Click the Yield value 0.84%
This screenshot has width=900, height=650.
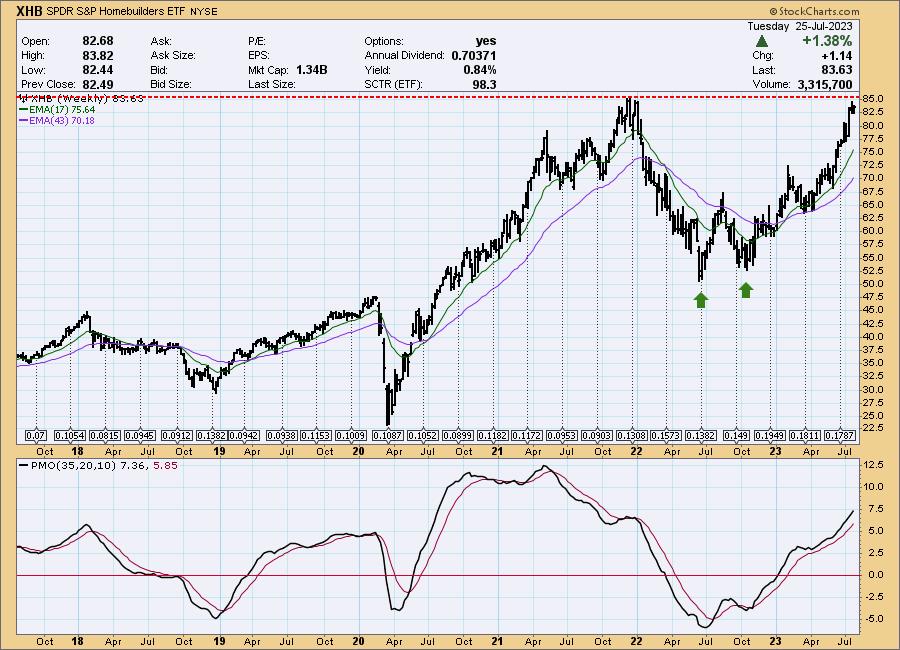[480, 69]
